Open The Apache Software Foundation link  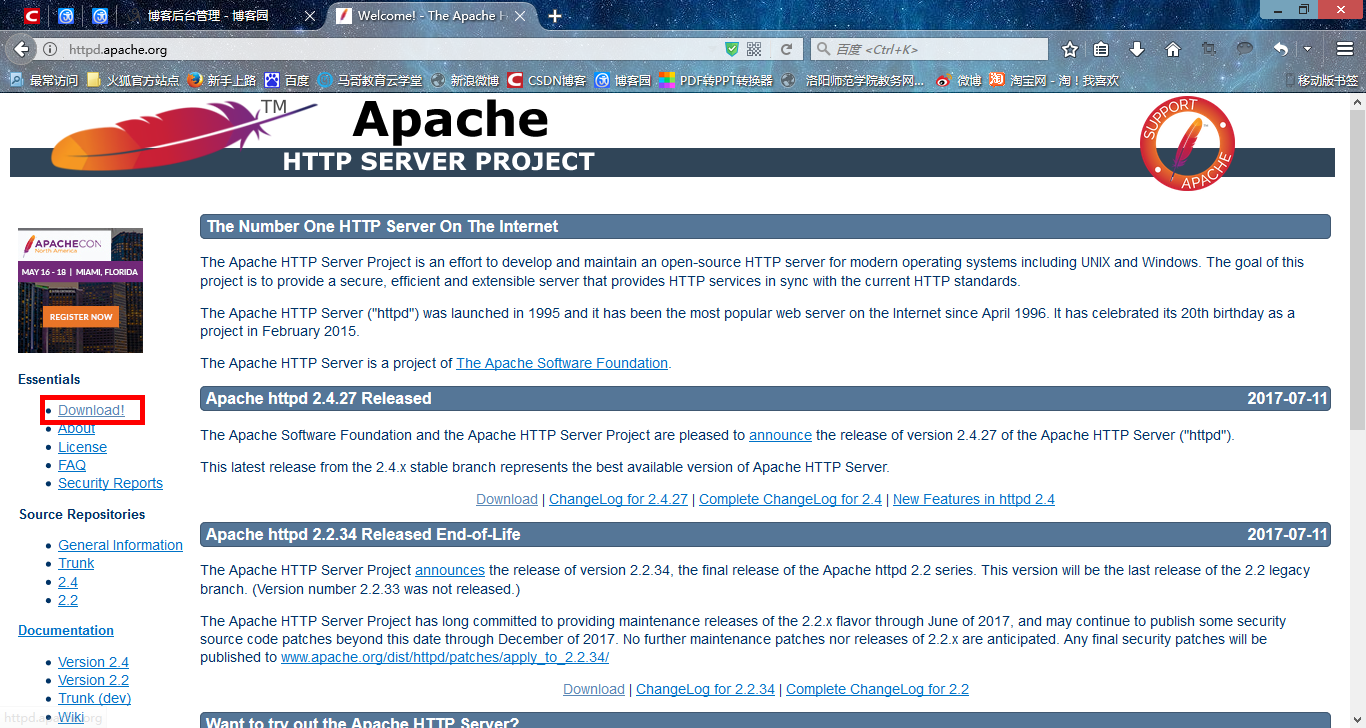562,363
